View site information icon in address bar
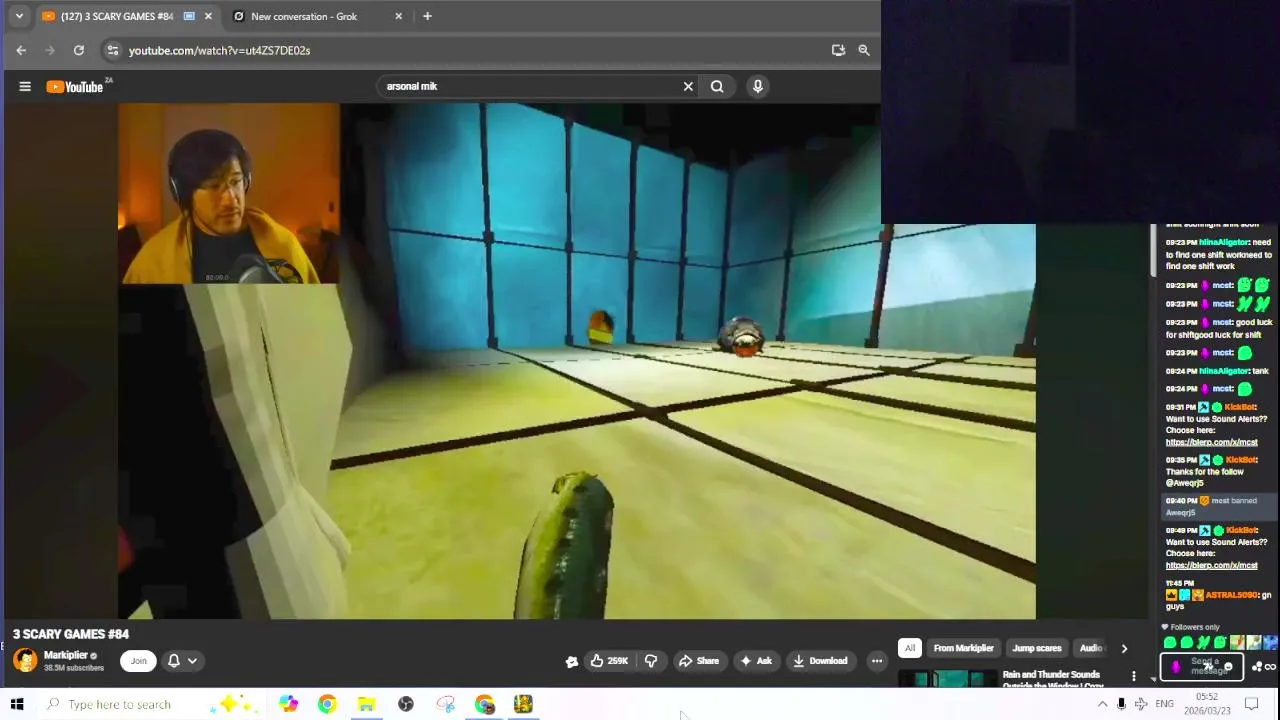 (113, 50)
